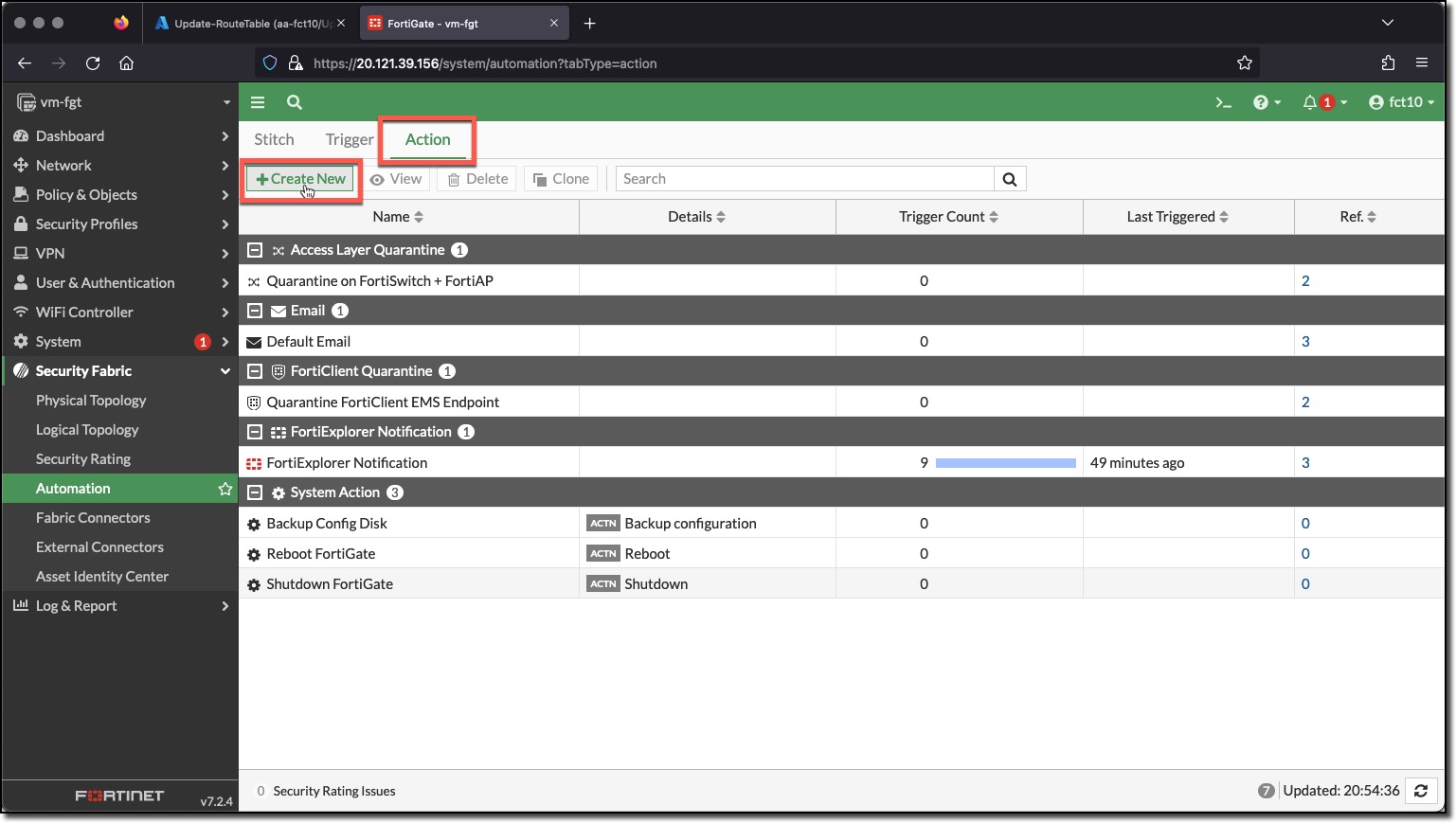The width and height of the screenshot is (1456, 823).
Task: Open the CLI console icon
Action: [1224, 102]
